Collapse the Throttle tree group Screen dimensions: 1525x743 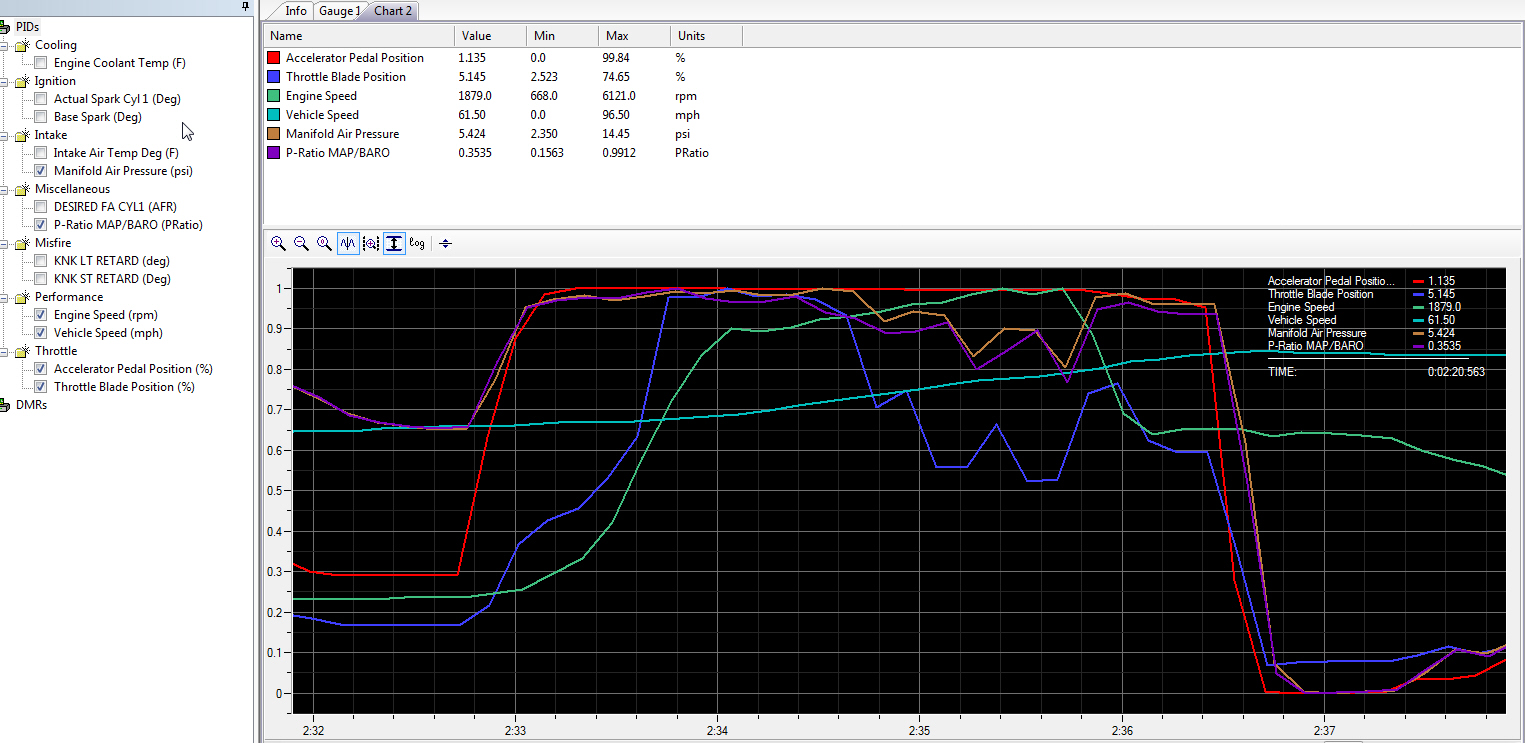click(x=6, y=351)
